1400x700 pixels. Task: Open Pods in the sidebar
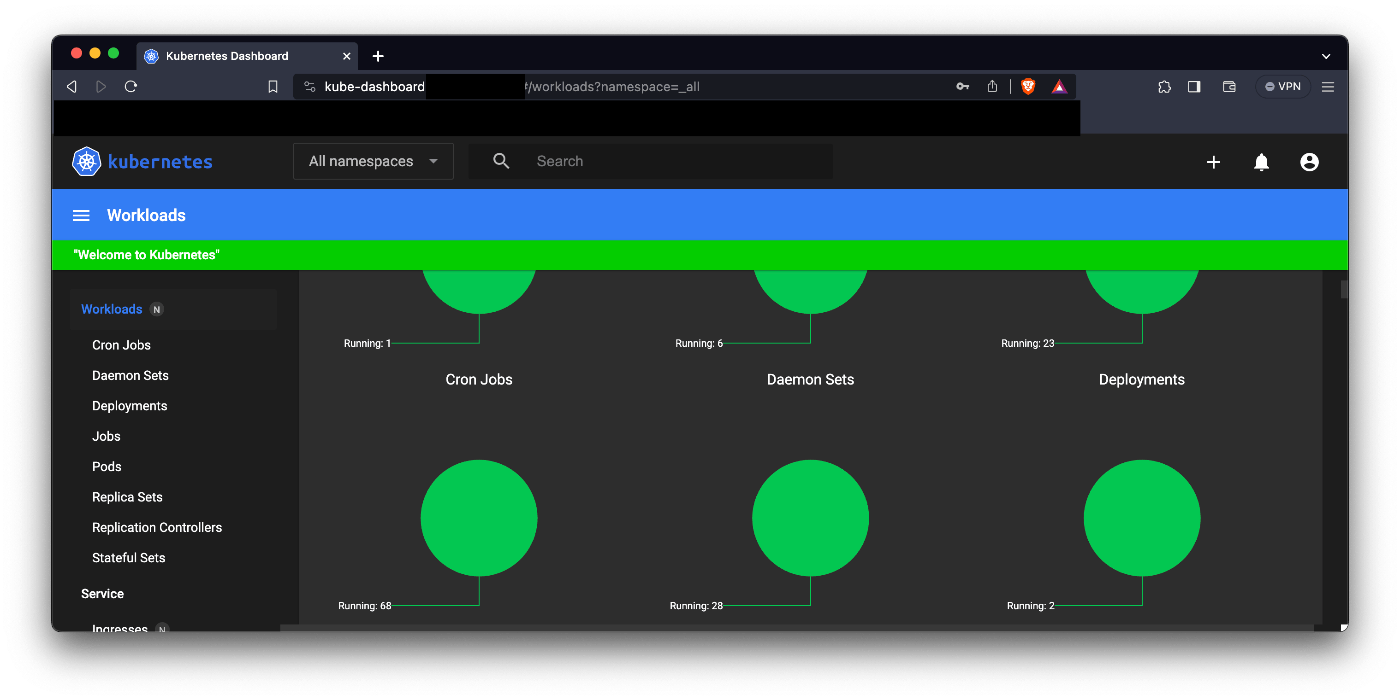click(106, 467)
